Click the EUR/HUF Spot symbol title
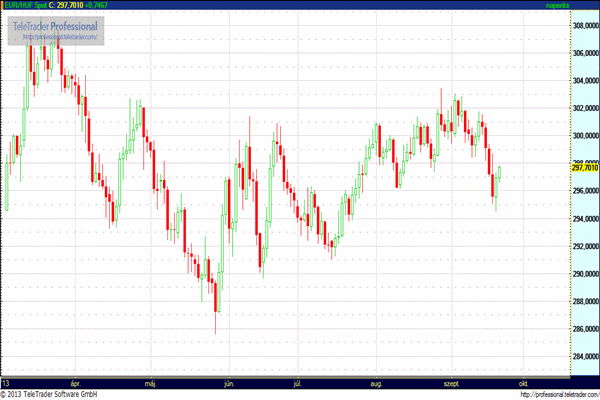Screen dimensions: 600x400 pyautogui.click(x=26, y=6)
